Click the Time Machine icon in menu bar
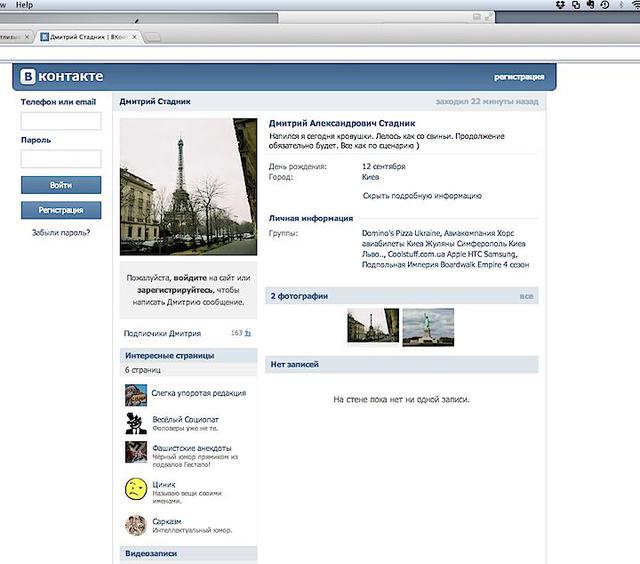Screen dimensions: 640x564 604,5
